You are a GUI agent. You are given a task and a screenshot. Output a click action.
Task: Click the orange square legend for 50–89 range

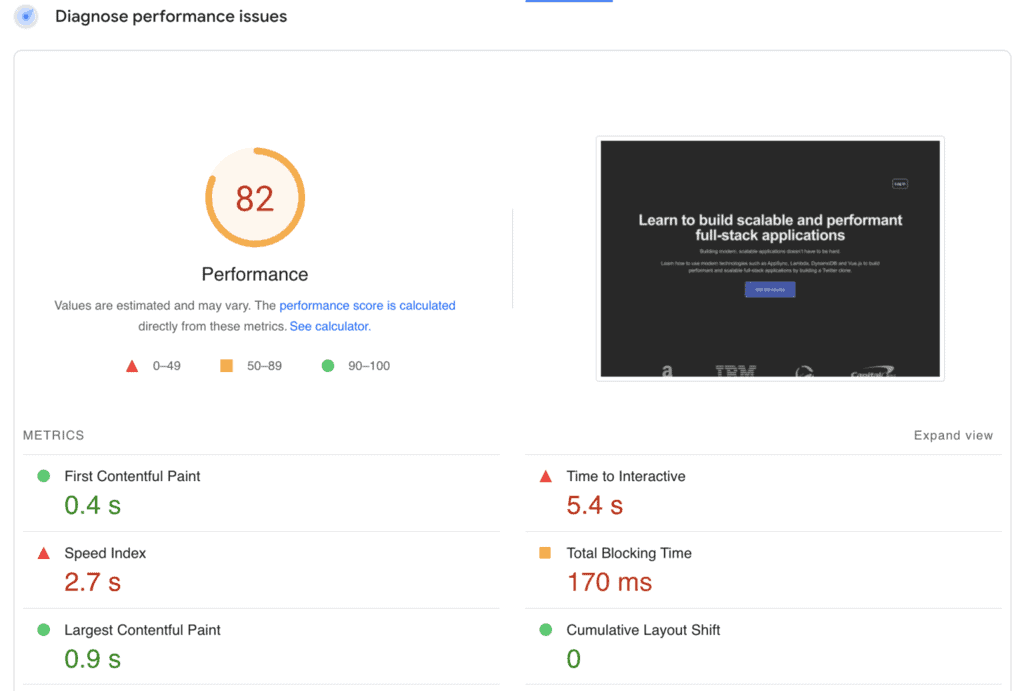click(x=228, y=365)
